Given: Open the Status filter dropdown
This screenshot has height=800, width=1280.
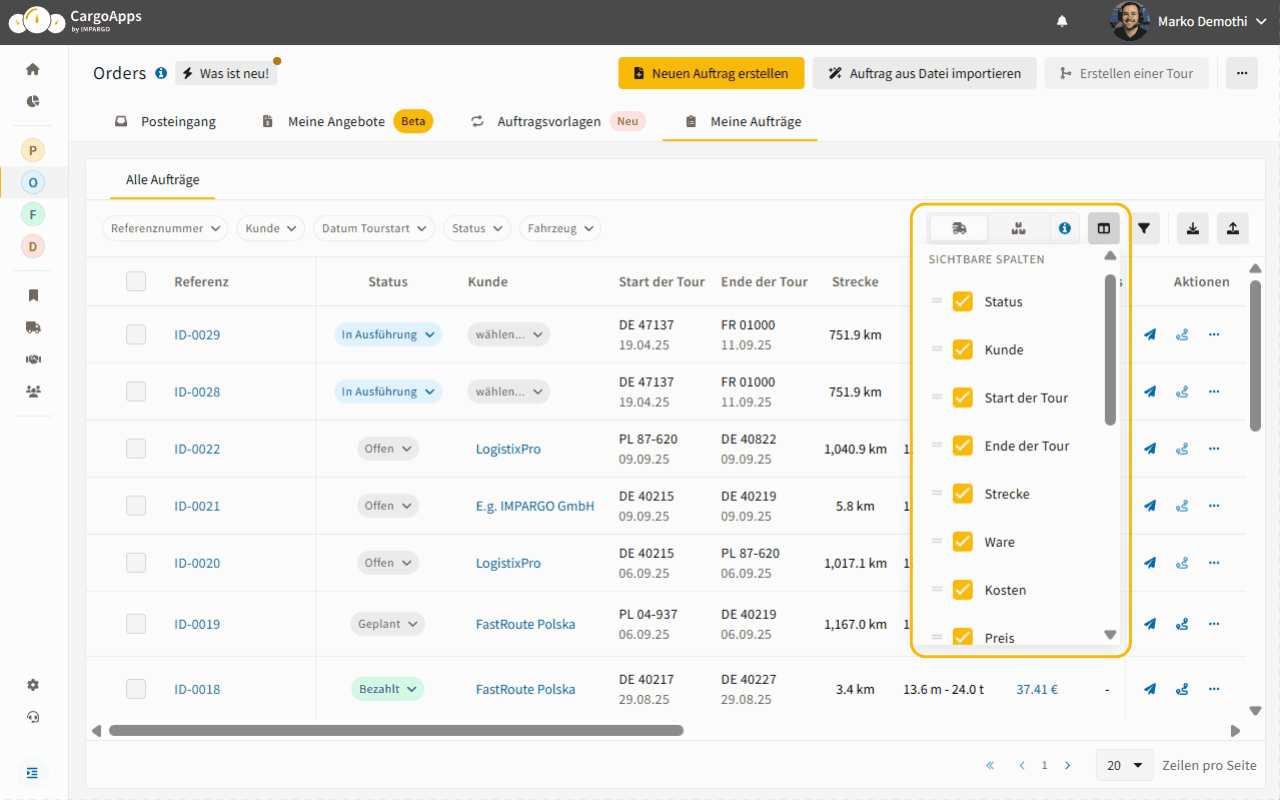Looking at the screenshot, I should pyautogui.click(x=477, y=228).
